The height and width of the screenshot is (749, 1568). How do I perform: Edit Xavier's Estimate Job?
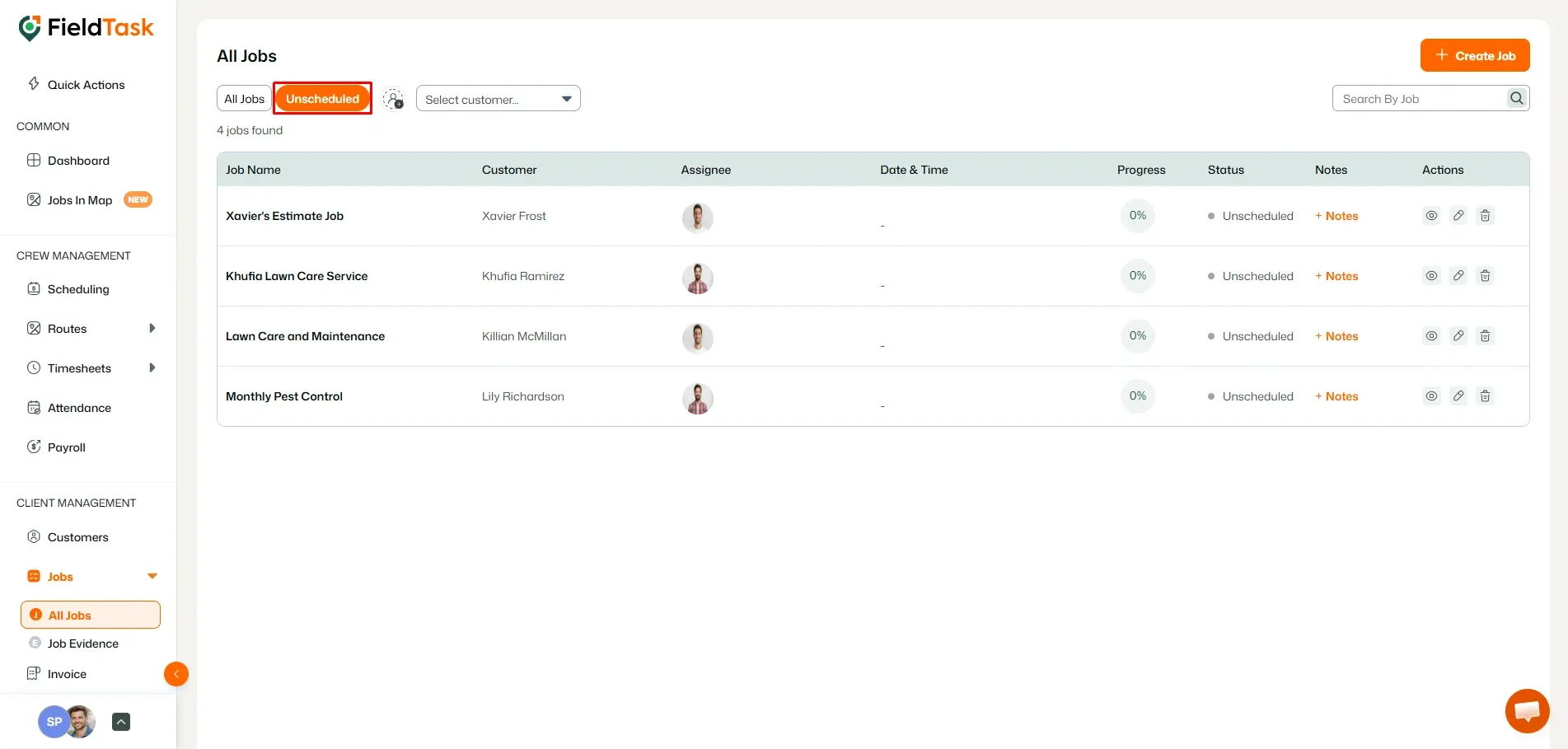coord(1458,216)
